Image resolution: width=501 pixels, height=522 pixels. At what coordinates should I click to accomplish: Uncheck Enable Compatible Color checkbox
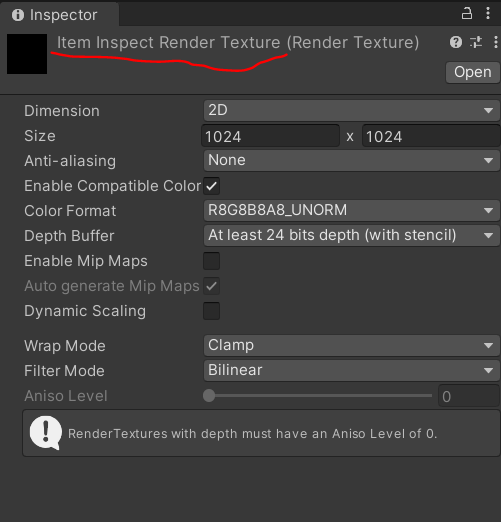click(x=211, y=186)
